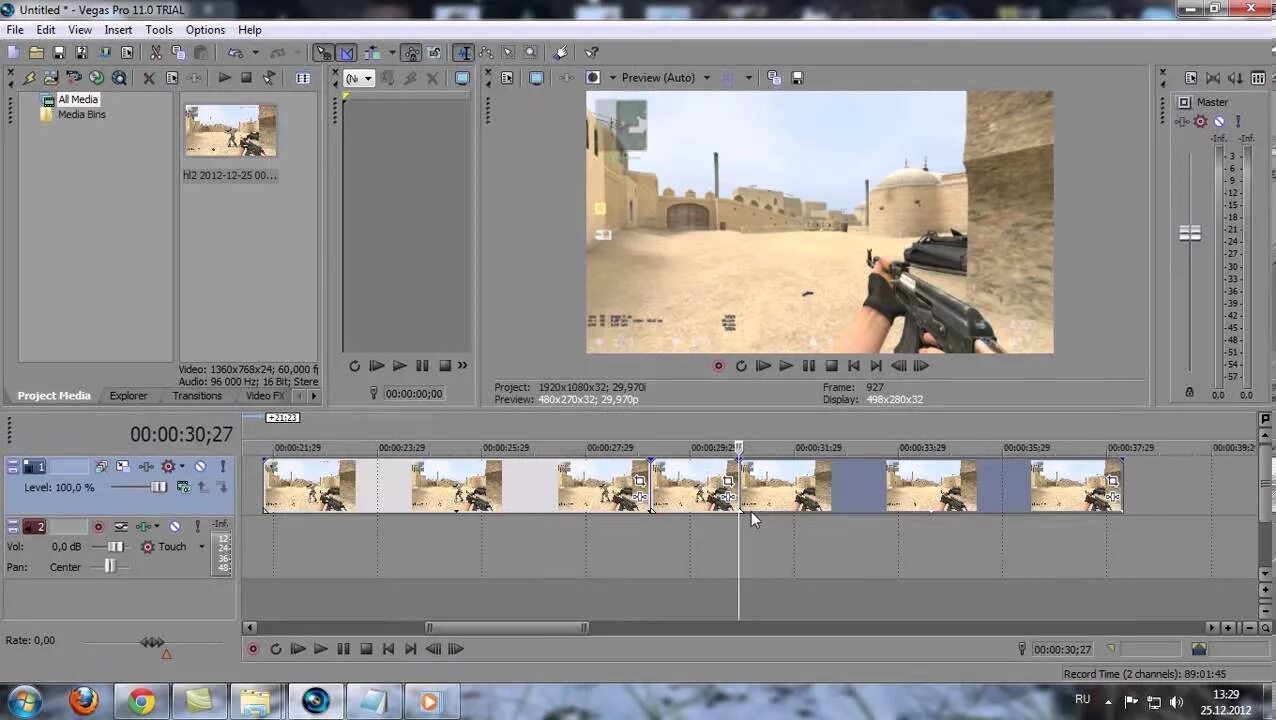Expand Auto Ripple mode dropdown arrow

pyautogui.click(x=392, y=53)
